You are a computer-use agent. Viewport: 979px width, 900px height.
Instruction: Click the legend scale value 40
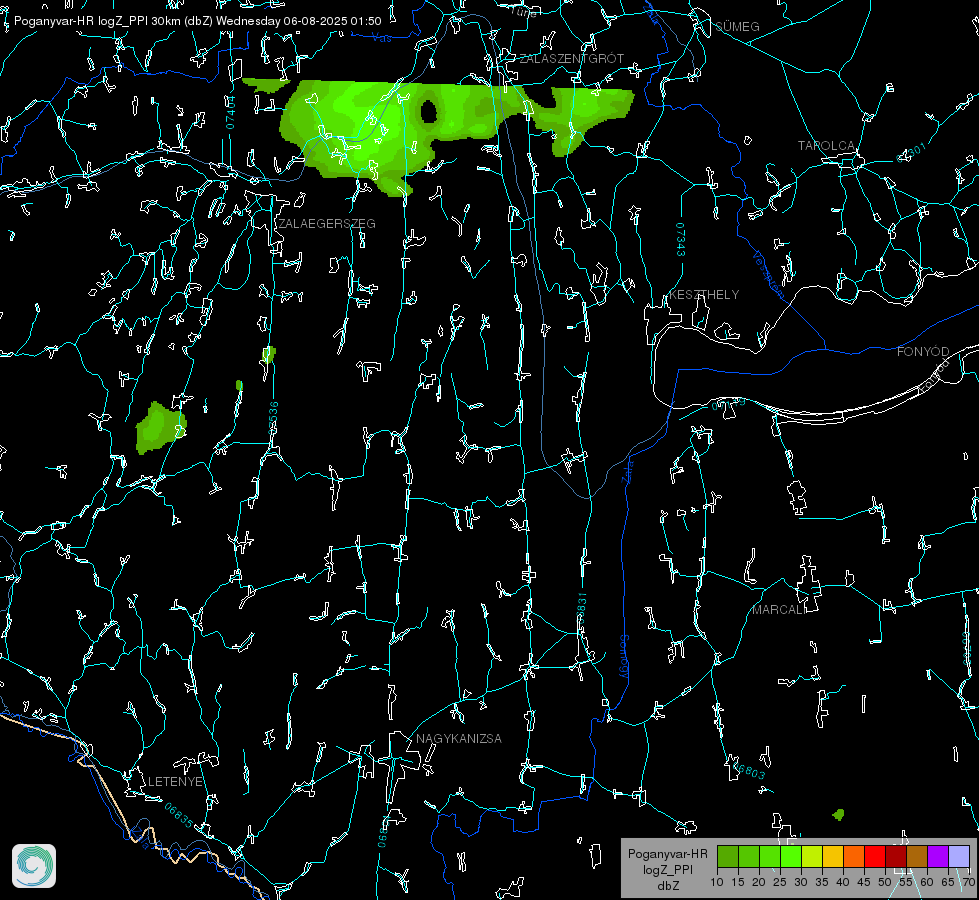[x=843, y=883]
